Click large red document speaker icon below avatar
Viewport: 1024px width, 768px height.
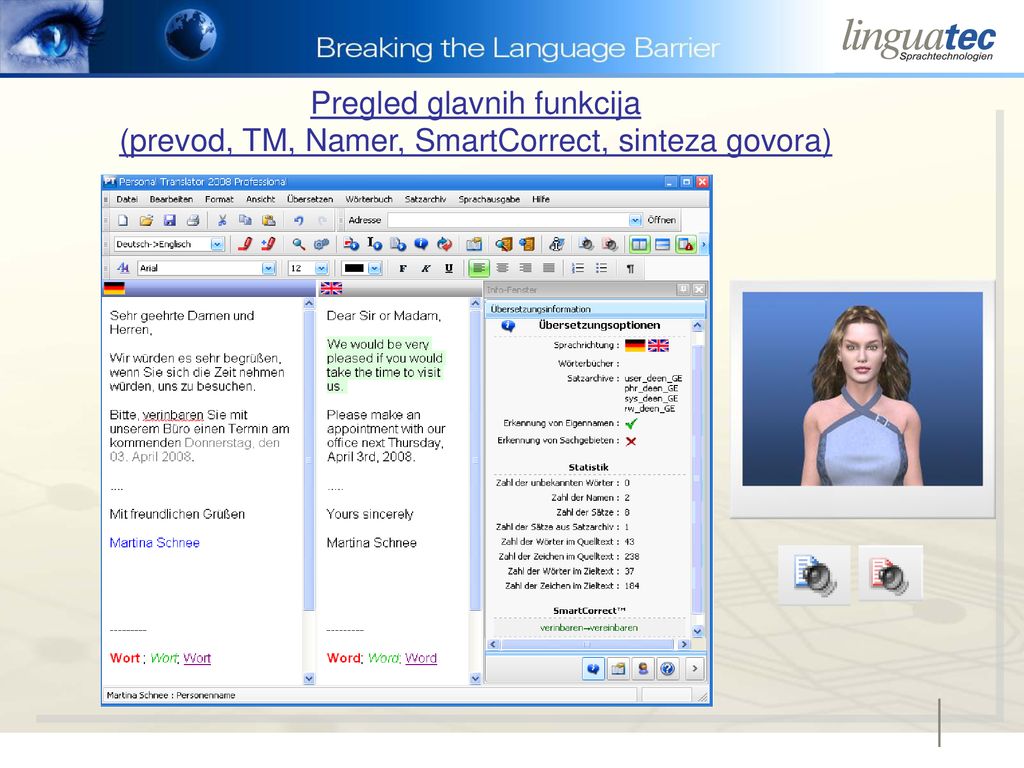[890, 573]
